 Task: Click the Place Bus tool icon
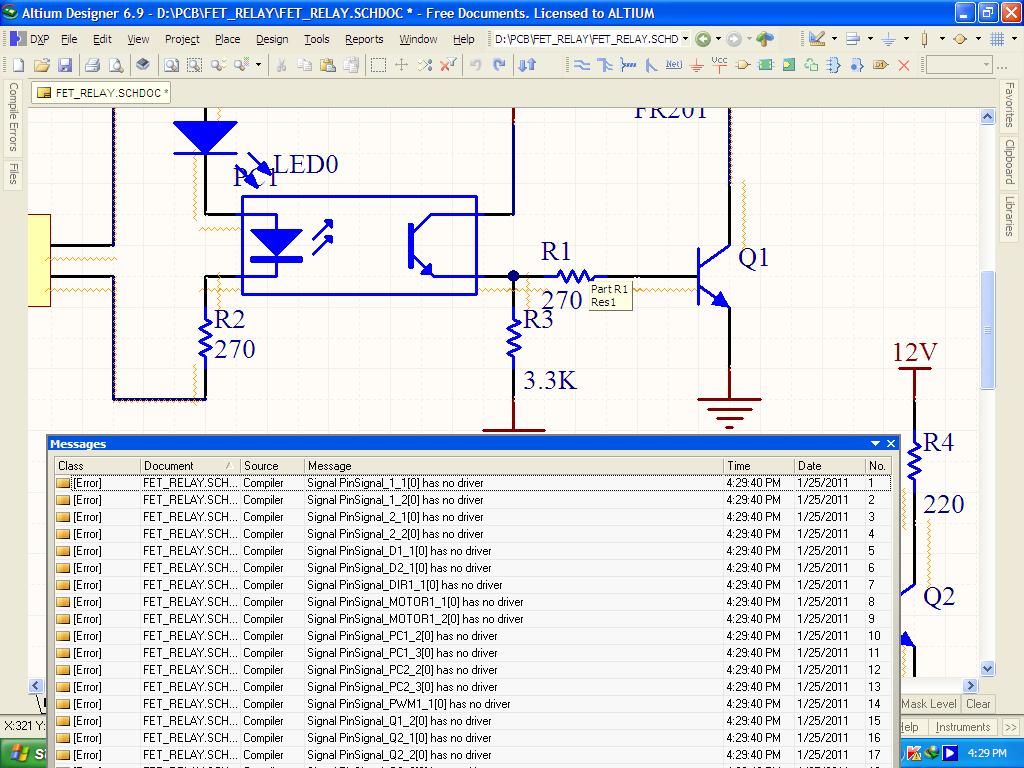pos(604,65)
